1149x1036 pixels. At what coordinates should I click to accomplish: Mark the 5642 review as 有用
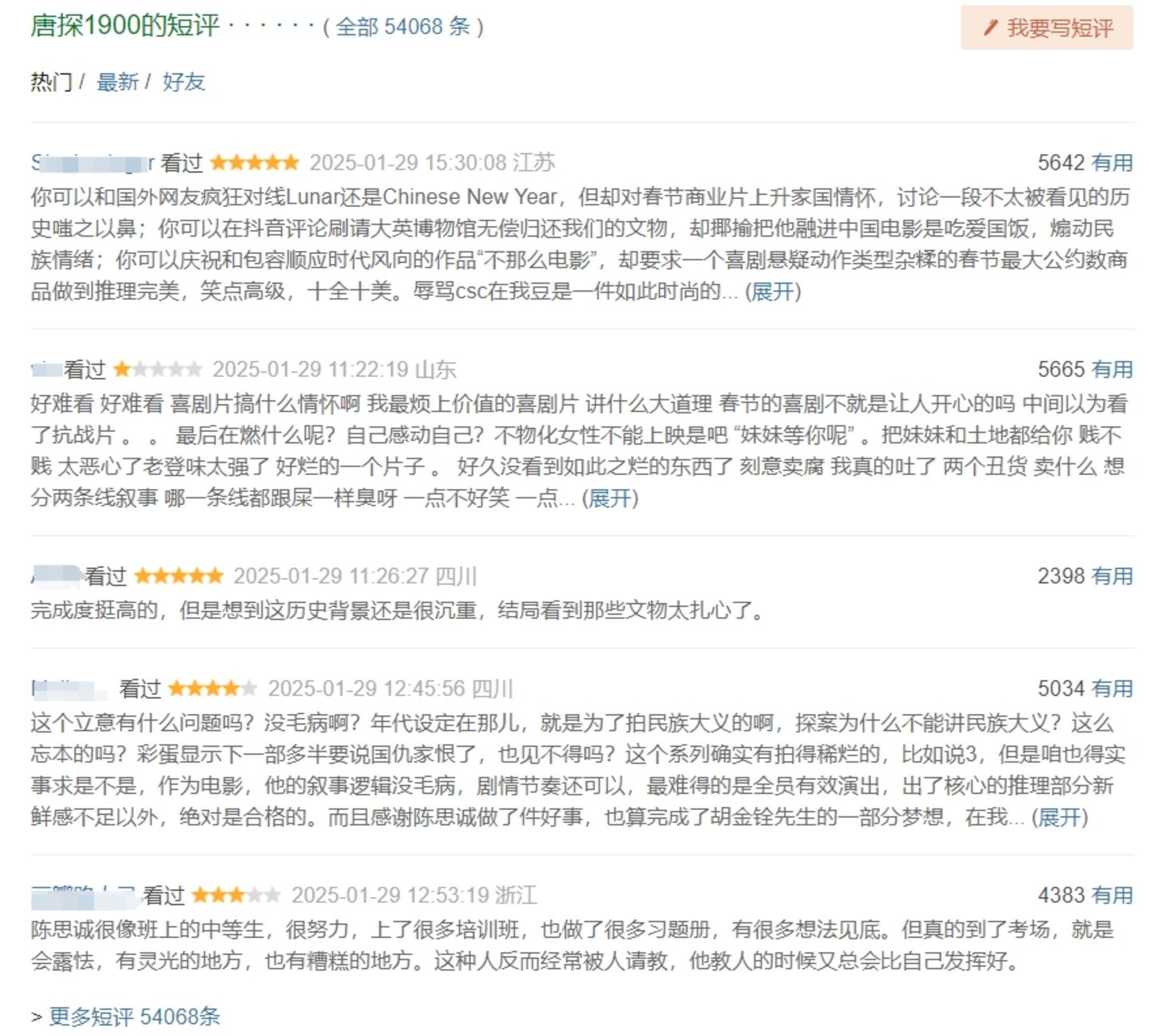click(1112, 163)
